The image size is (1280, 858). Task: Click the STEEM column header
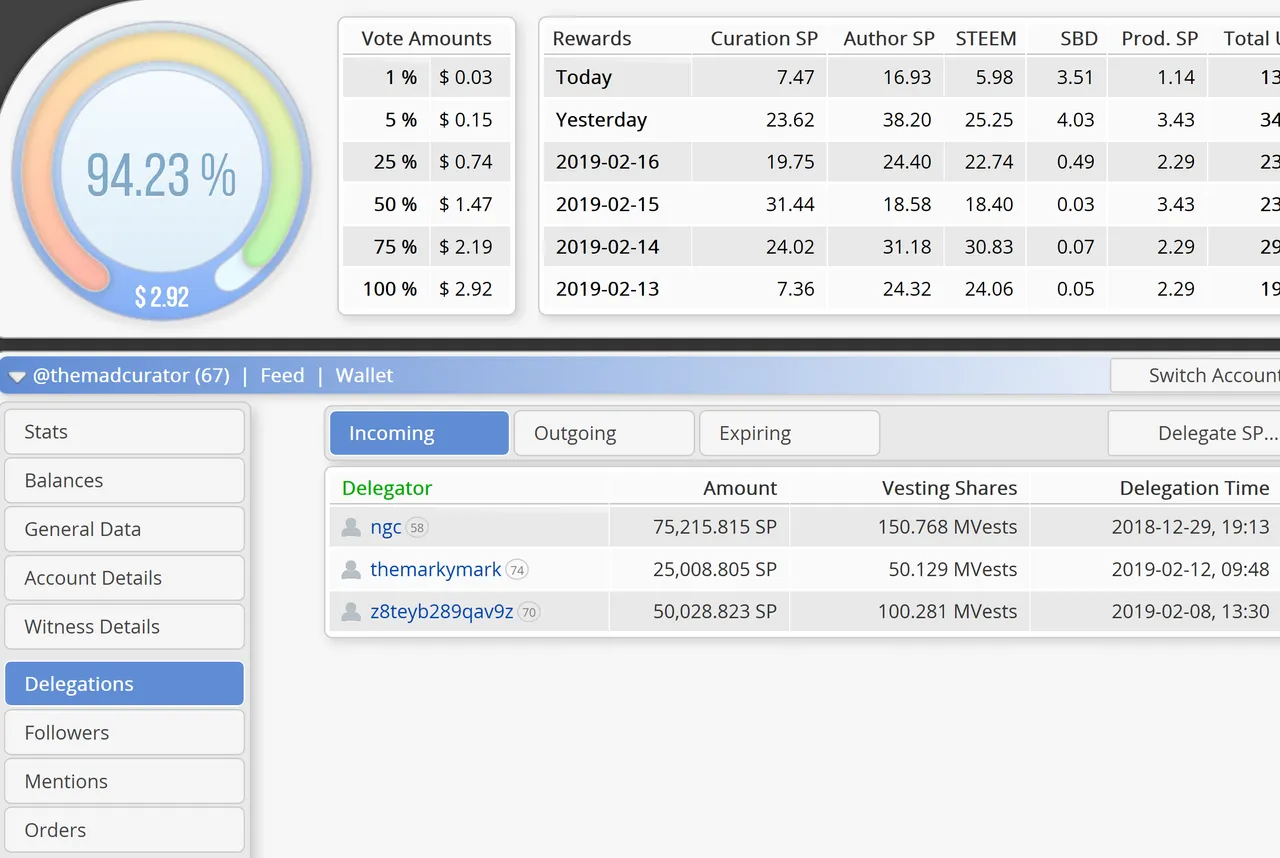tap(986, 38)
